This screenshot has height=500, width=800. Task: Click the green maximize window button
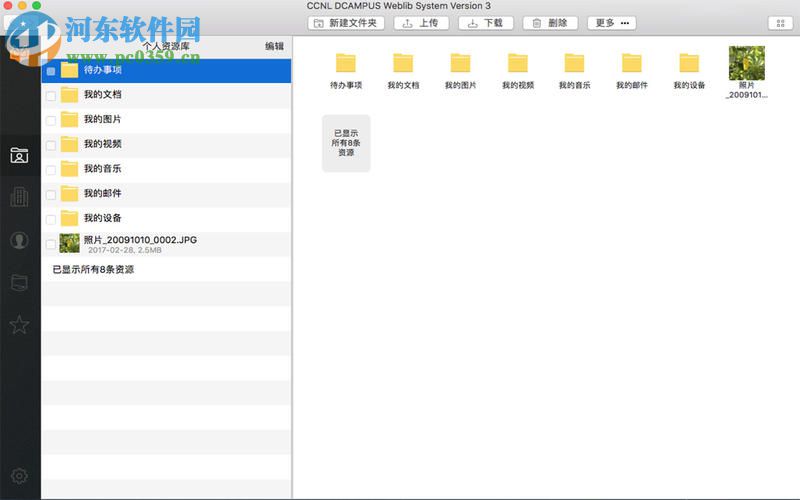pos(36,5)
